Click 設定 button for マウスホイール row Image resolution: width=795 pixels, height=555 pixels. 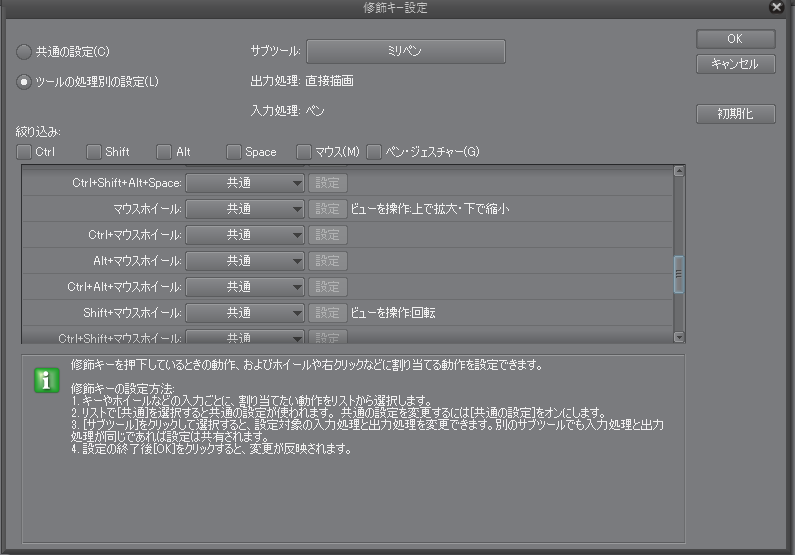[328, 209]
